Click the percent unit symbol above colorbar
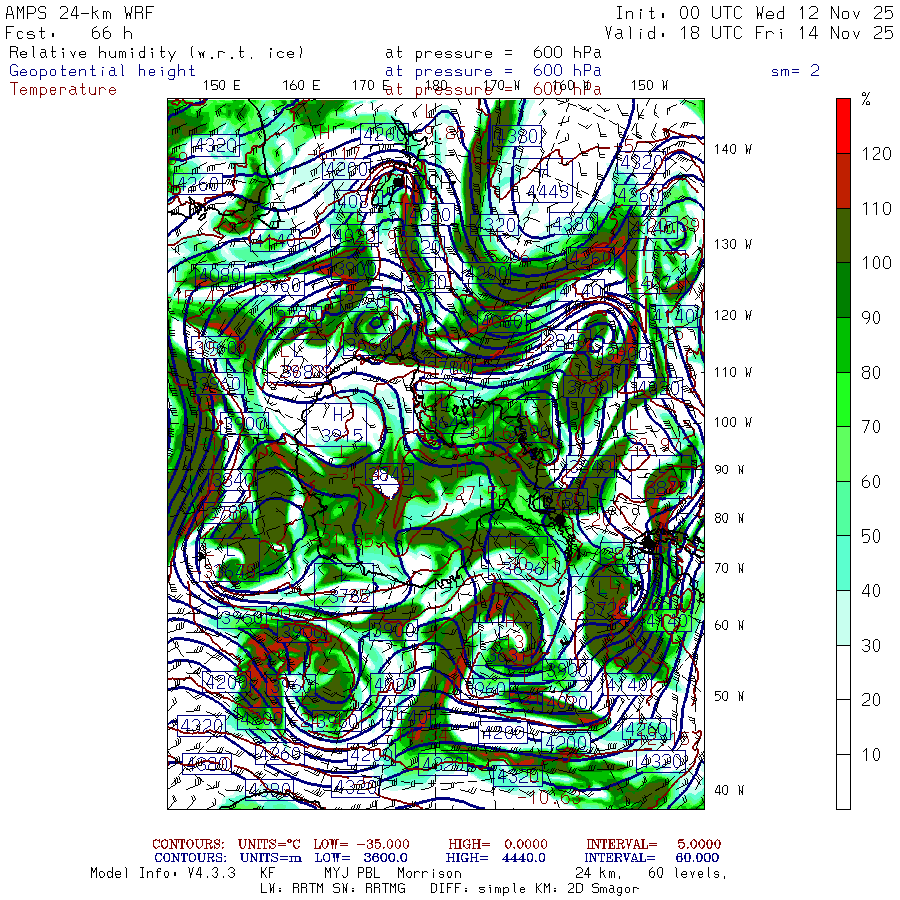The width and height of the screenshot is (900, 900). [x=866, y=99]
